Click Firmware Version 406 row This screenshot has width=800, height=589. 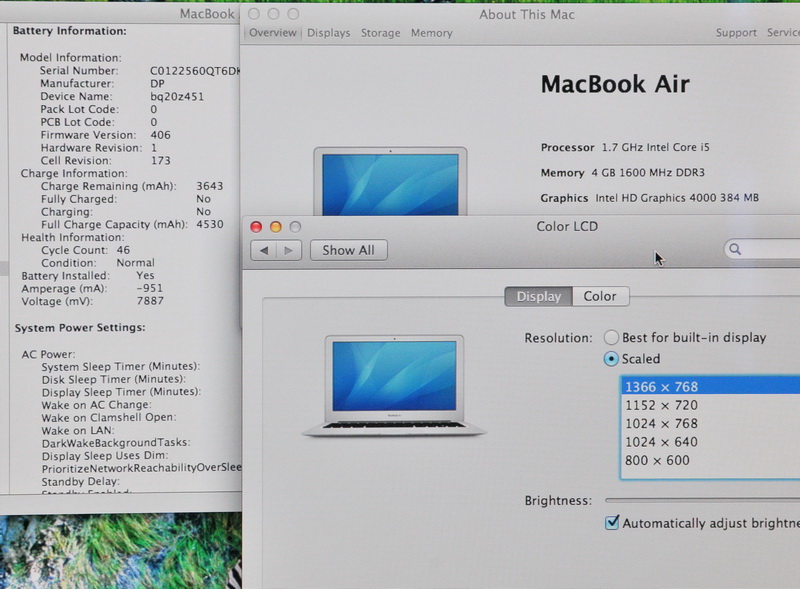[x=106, y=135]
